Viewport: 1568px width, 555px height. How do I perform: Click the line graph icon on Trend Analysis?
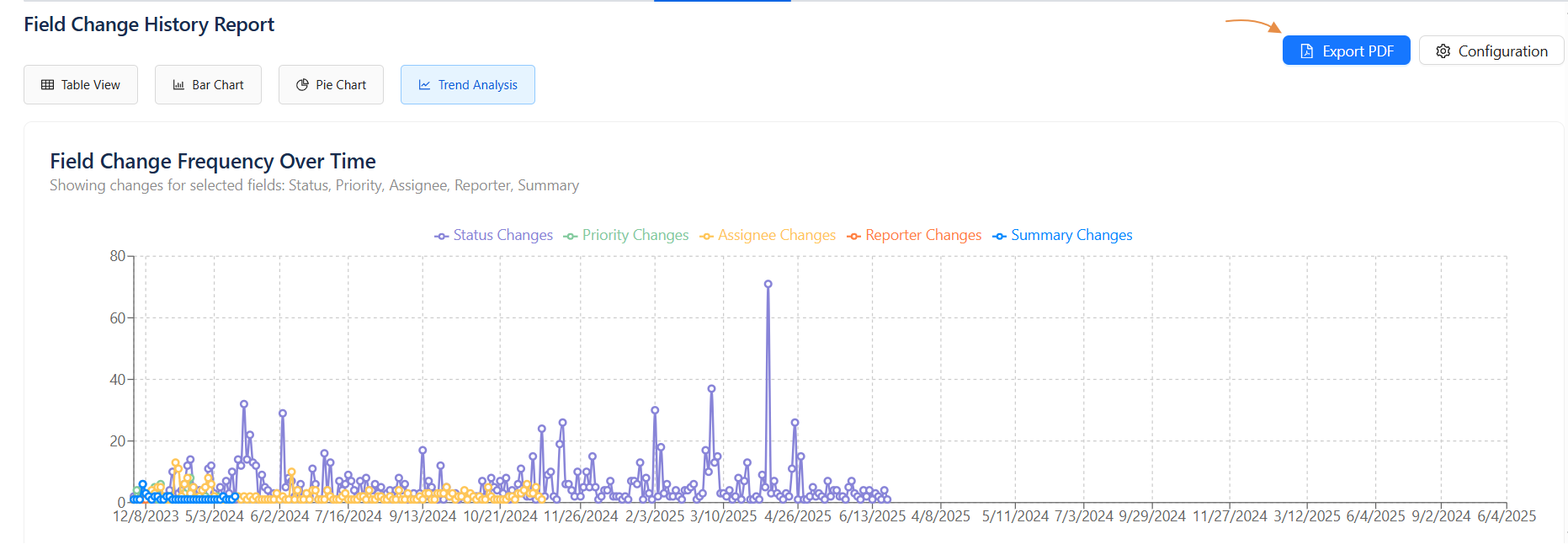pos(424,85)
